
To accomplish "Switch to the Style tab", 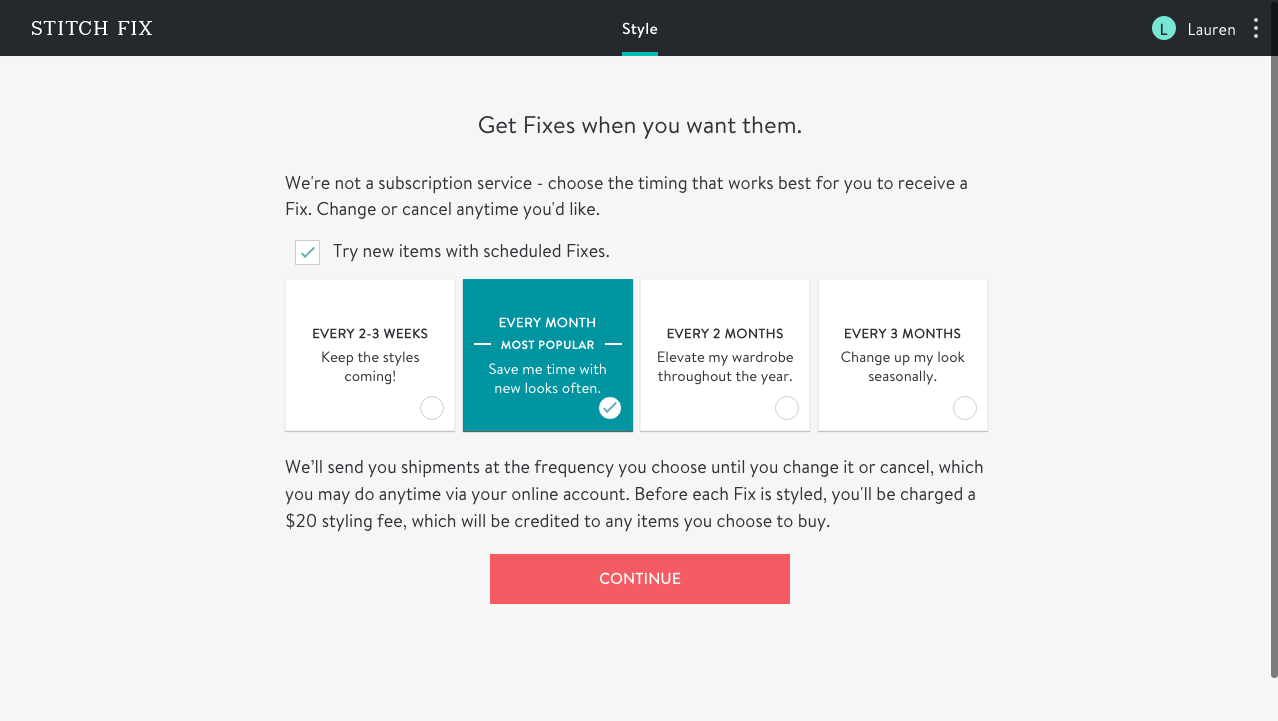I will click(x=640, y=29).
